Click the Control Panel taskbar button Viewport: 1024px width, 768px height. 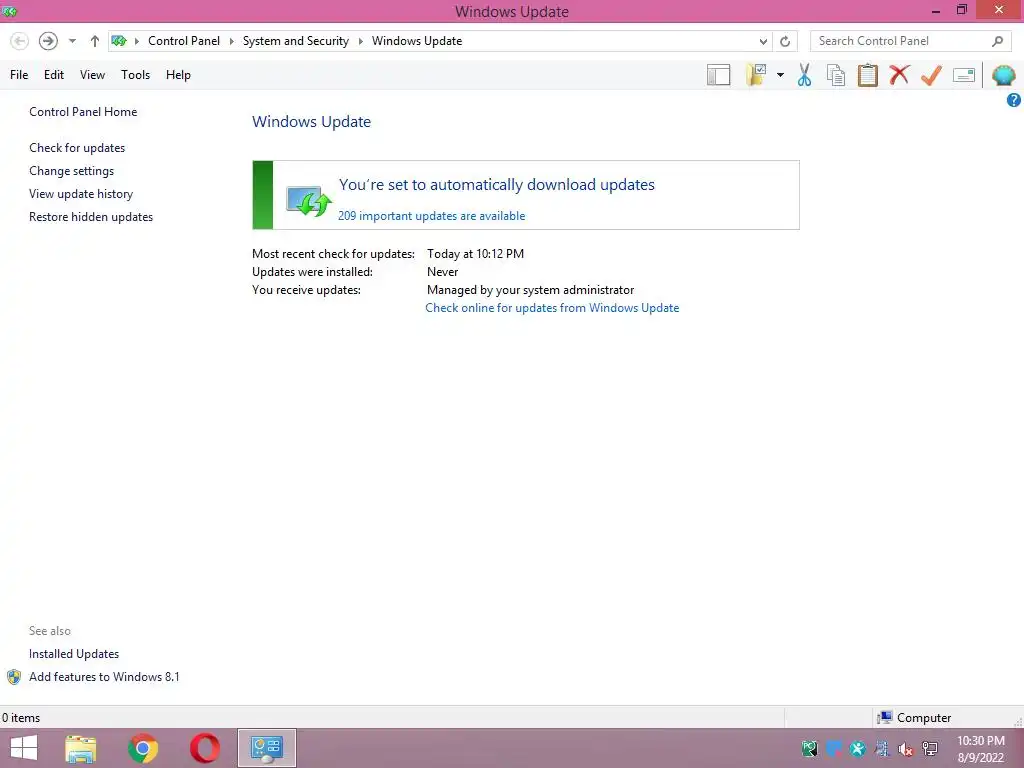[x=266, y=748]
